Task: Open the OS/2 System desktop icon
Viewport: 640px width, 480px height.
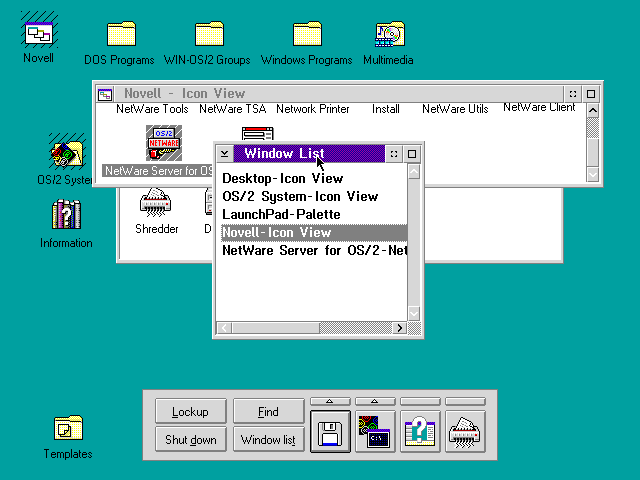Action: click(x=67, y=152)
